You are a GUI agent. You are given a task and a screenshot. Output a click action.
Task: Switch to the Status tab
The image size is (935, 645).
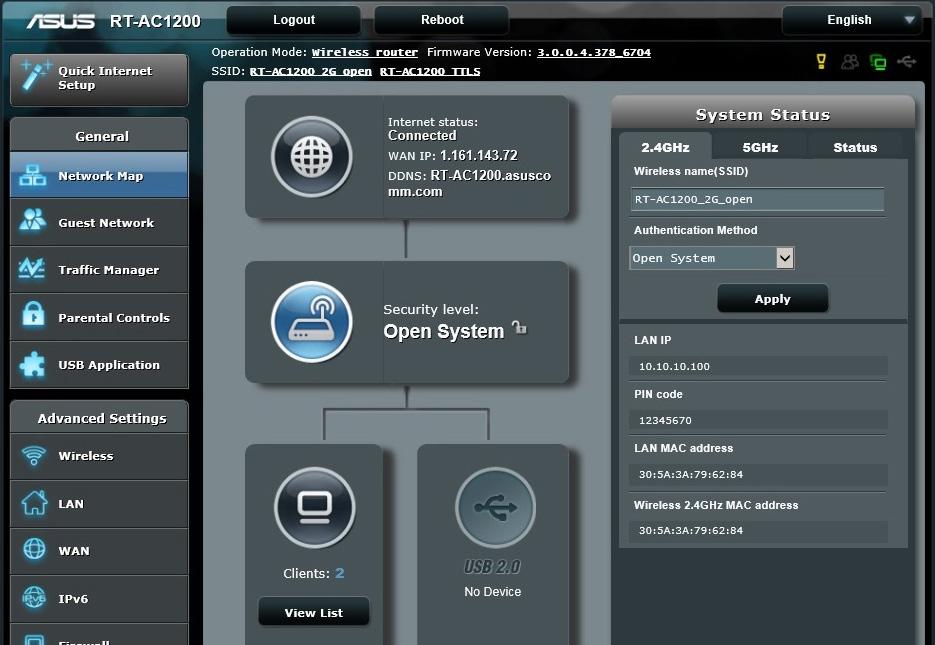pos(855,147)
